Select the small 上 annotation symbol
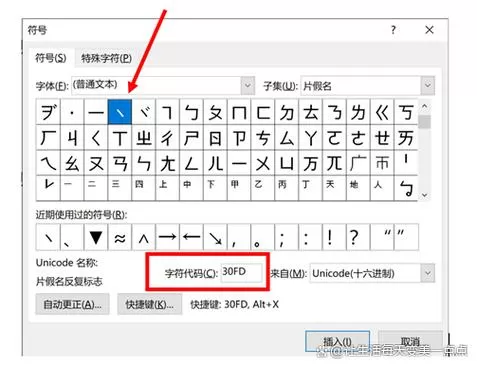This screenshot has height=368, width=477. (x=167, y=188)
